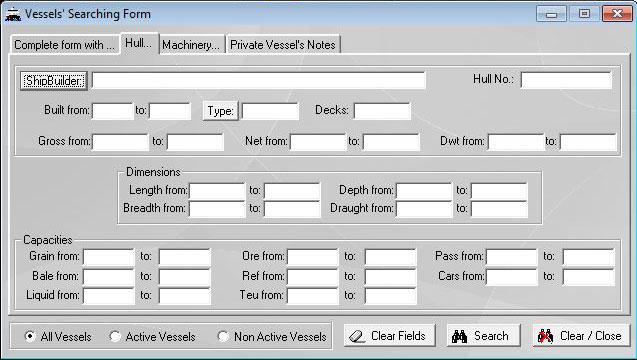
Task: Click the Ore from field
Action: tap(312, 257)
